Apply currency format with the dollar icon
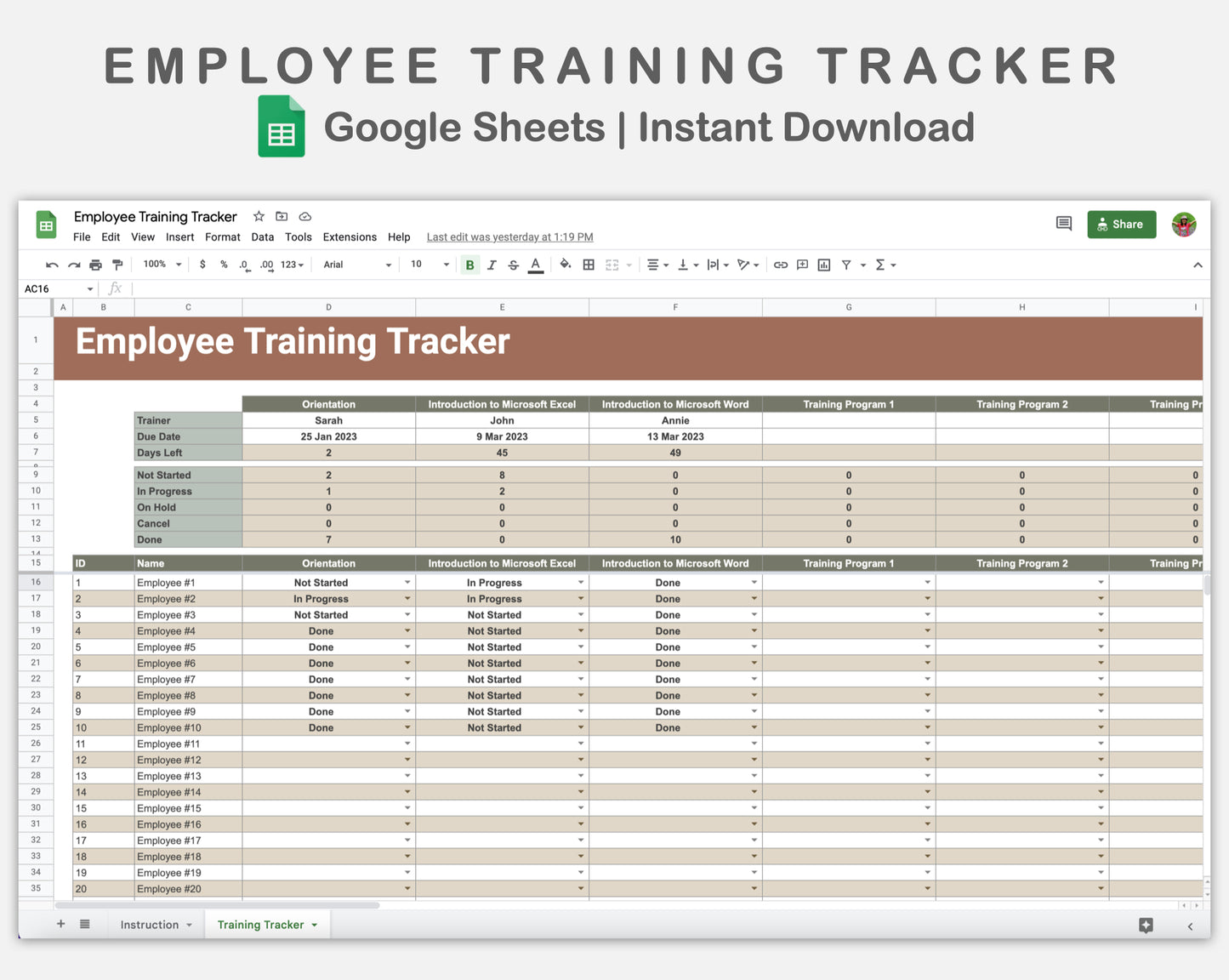 point(202,265)
